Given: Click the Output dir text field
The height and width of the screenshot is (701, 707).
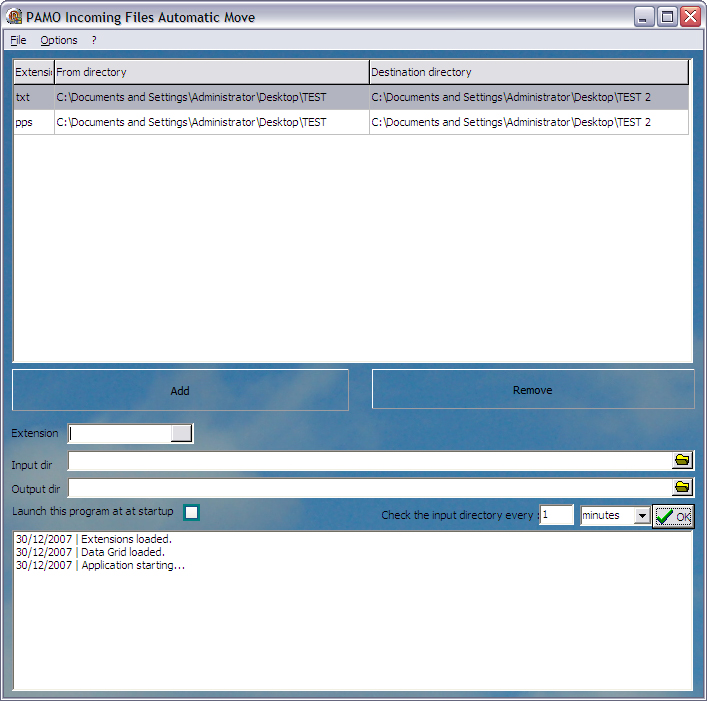Looking at the screenshot, I should pos(370,487).
